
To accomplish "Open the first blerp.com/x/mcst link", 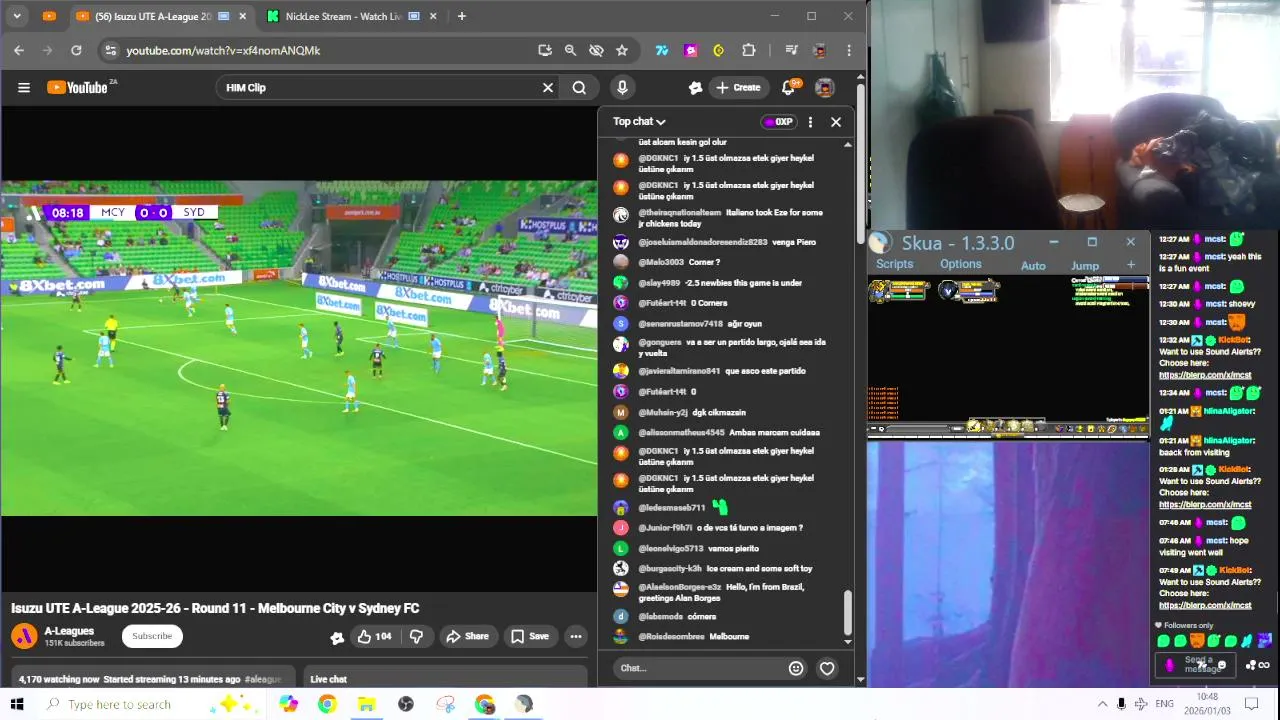I will (1205, 375).
